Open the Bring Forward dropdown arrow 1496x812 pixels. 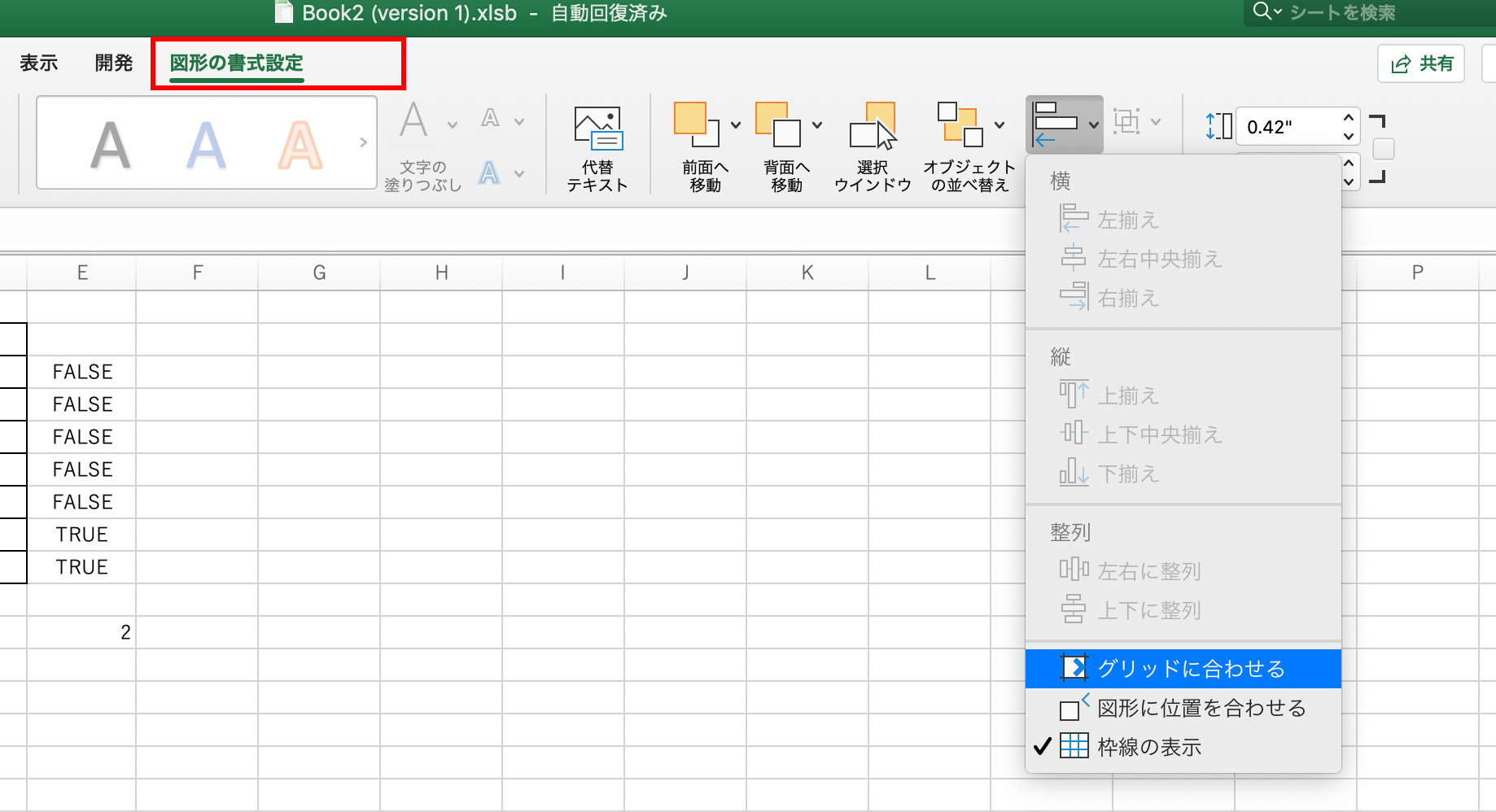click(736, 125)
